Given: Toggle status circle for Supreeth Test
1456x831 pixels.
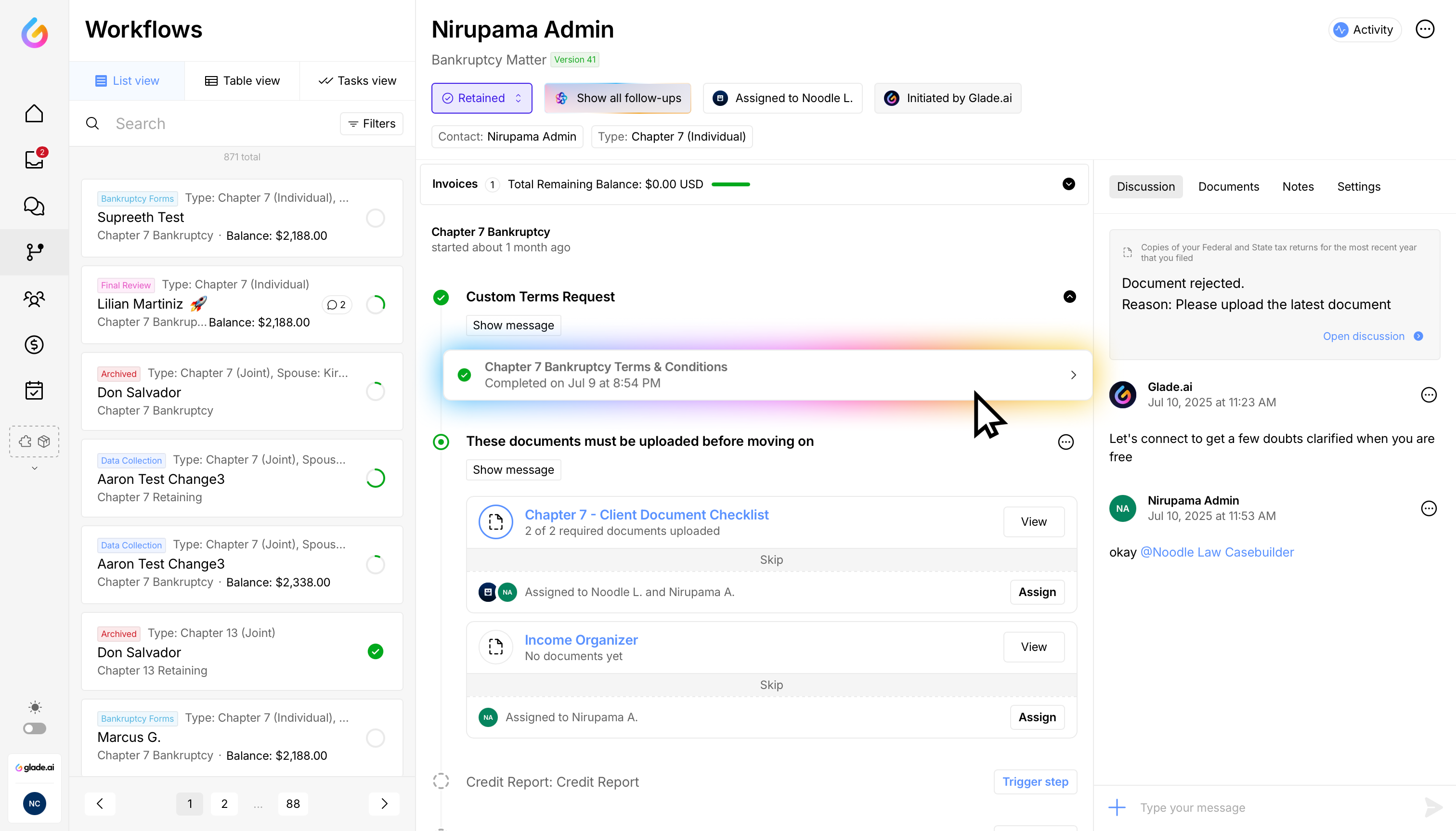Looking at the screenshot, I should 375,218.
